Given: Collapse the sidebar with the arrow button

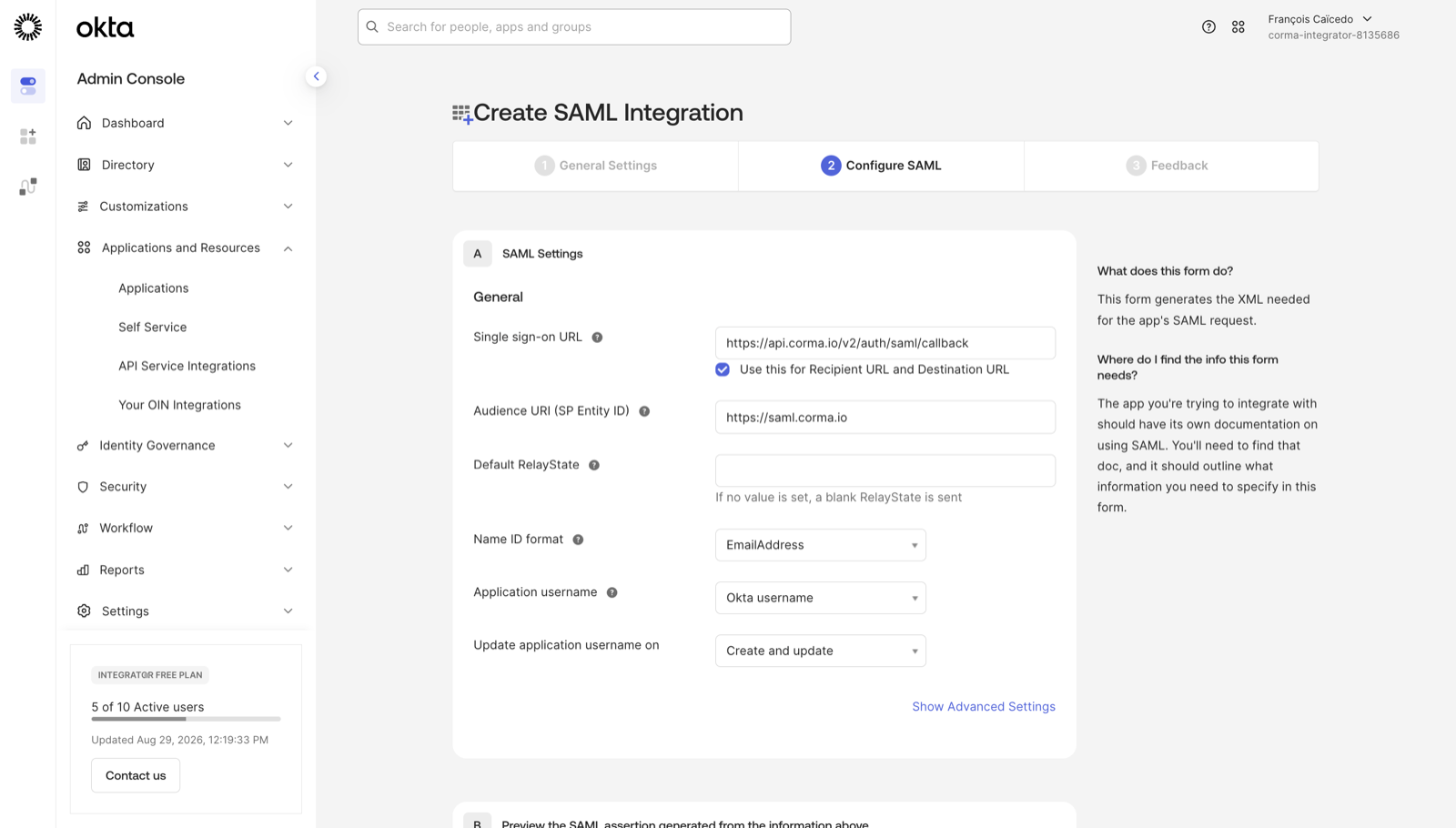Looking at the screenshot, I should pos(316,76).
